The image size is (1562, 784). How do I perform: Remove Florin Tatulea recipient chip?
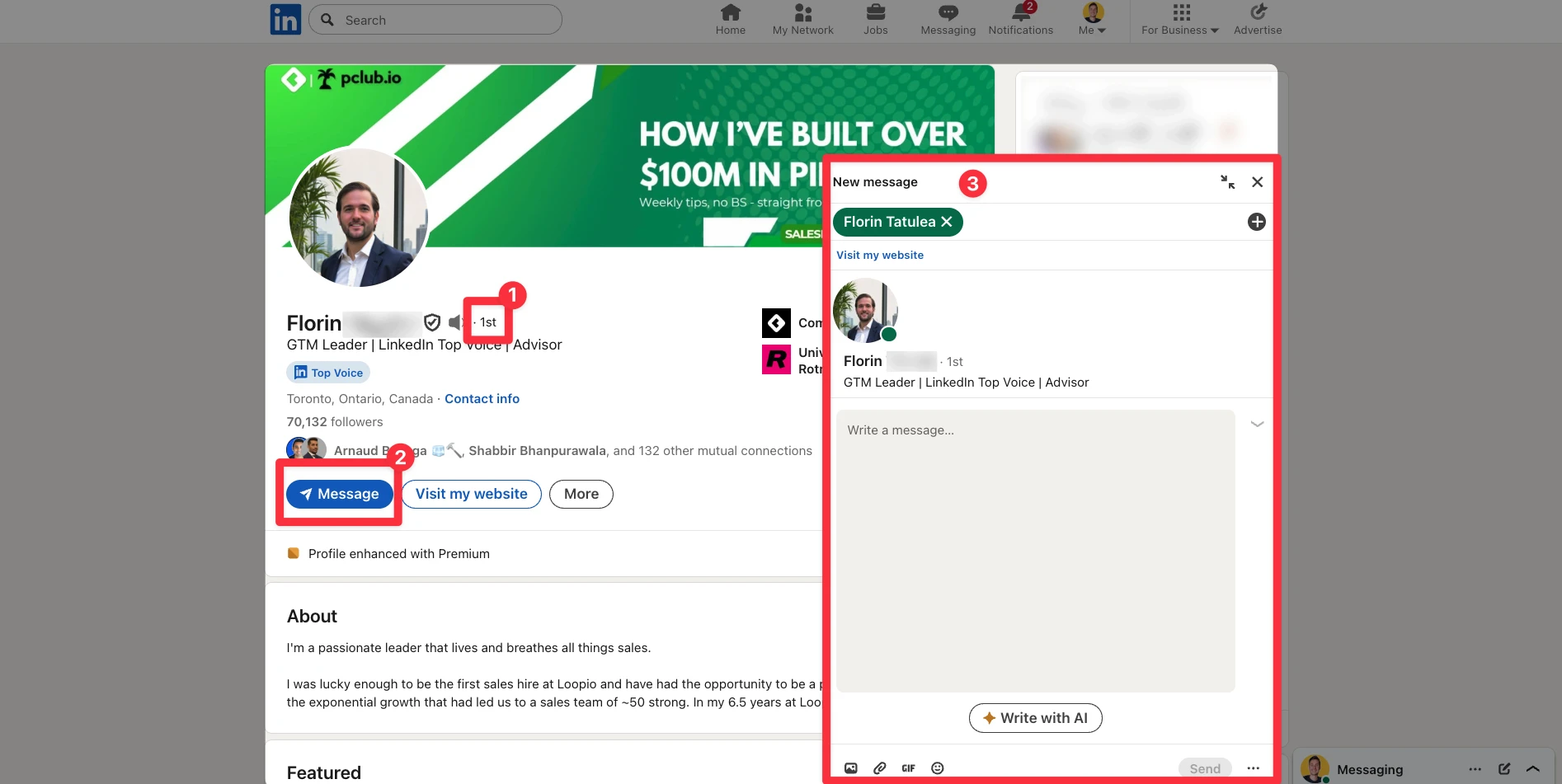(x=947, y=222)
